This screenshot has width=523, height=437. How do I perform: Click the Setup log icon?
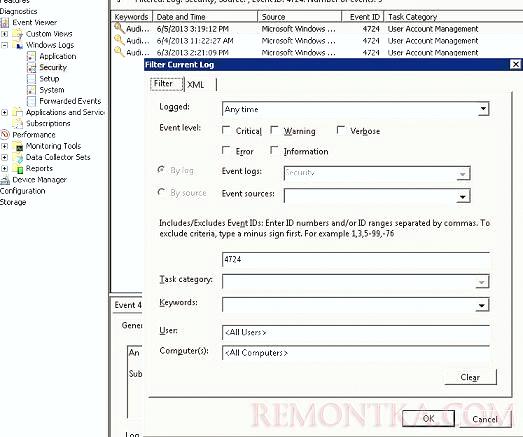coord(31,79)
